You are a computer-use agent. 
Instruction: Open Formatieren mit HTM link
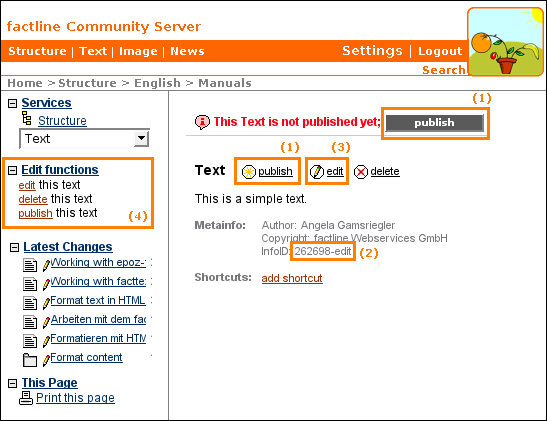pos(98,338)
